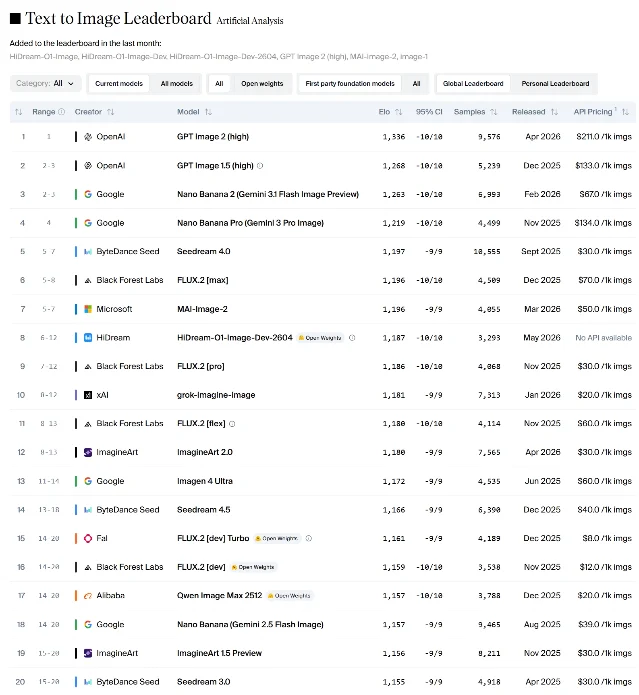Click the Seedream 3.0 model name
The height and width of the screenshot is (695, 639).
pos(203,682)
